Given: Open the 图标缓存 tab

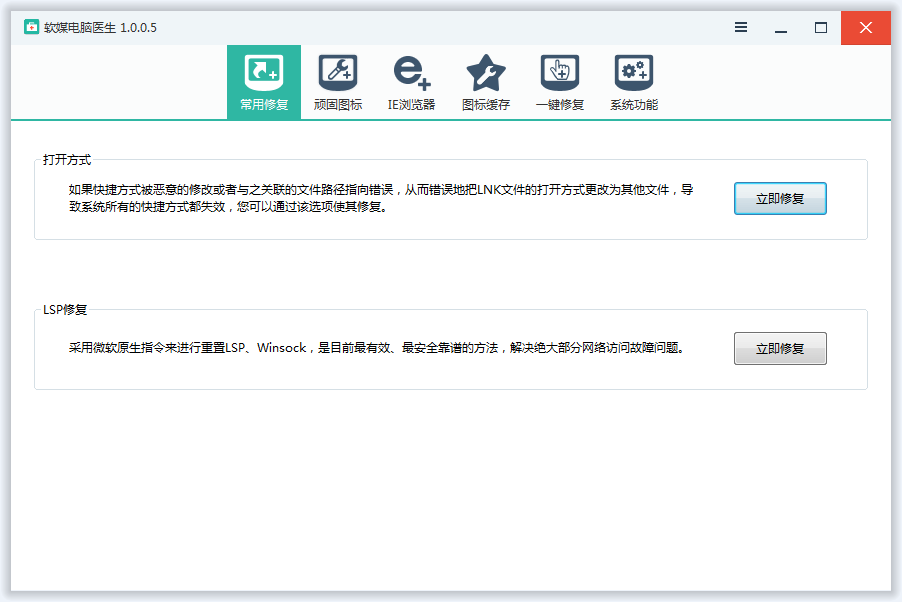Looking at the screenshot, I should [x=486, y=82].
